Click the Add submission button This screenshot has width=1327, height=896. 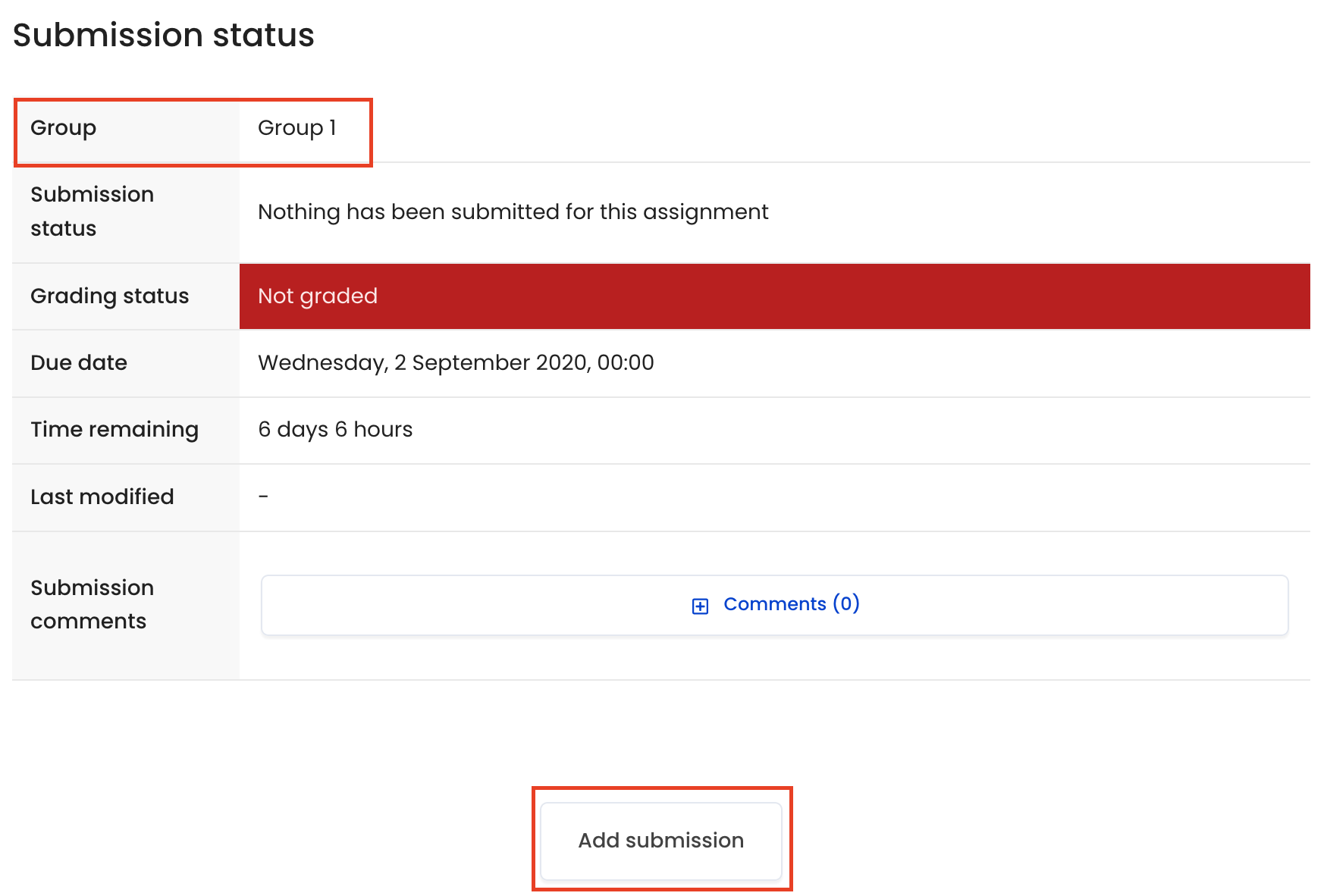[x=660, y=841]
